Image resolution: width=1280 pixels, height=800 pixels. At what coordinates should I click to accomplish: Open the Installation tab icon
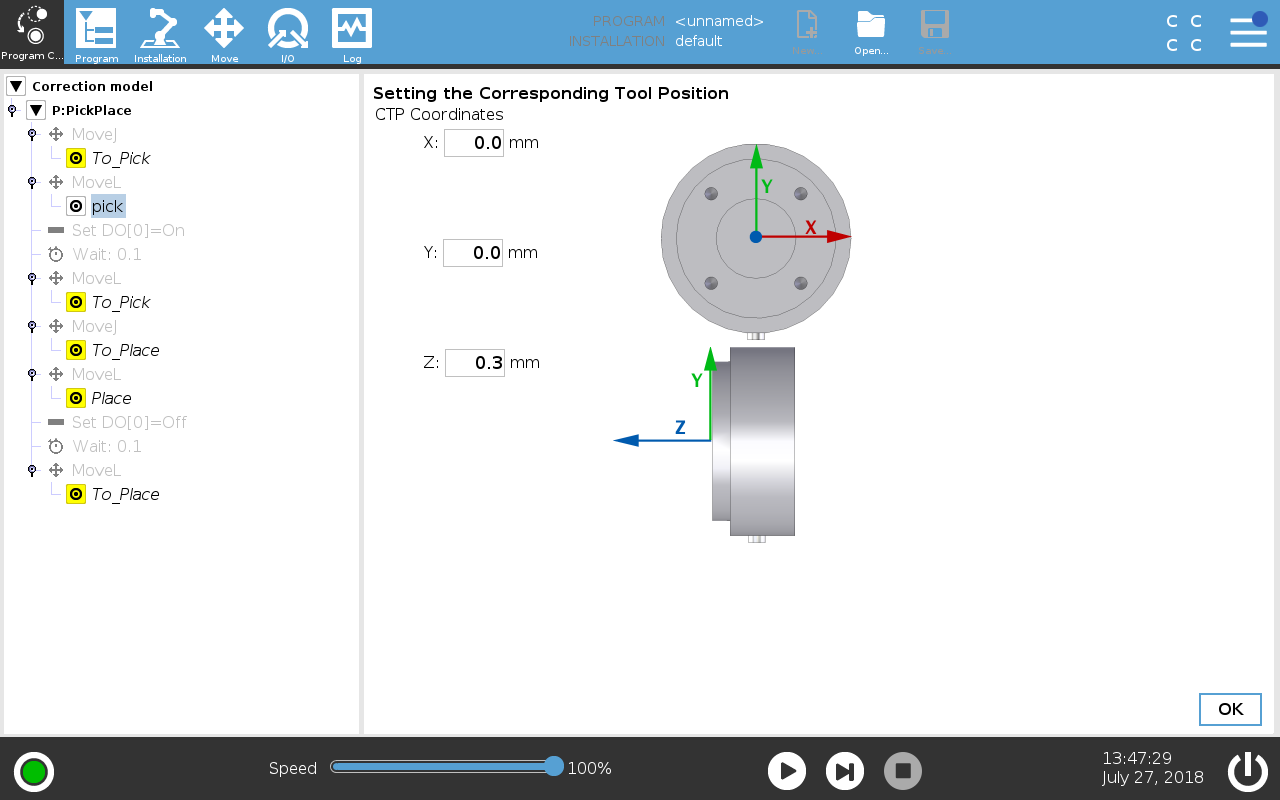[x=160, y=30]
